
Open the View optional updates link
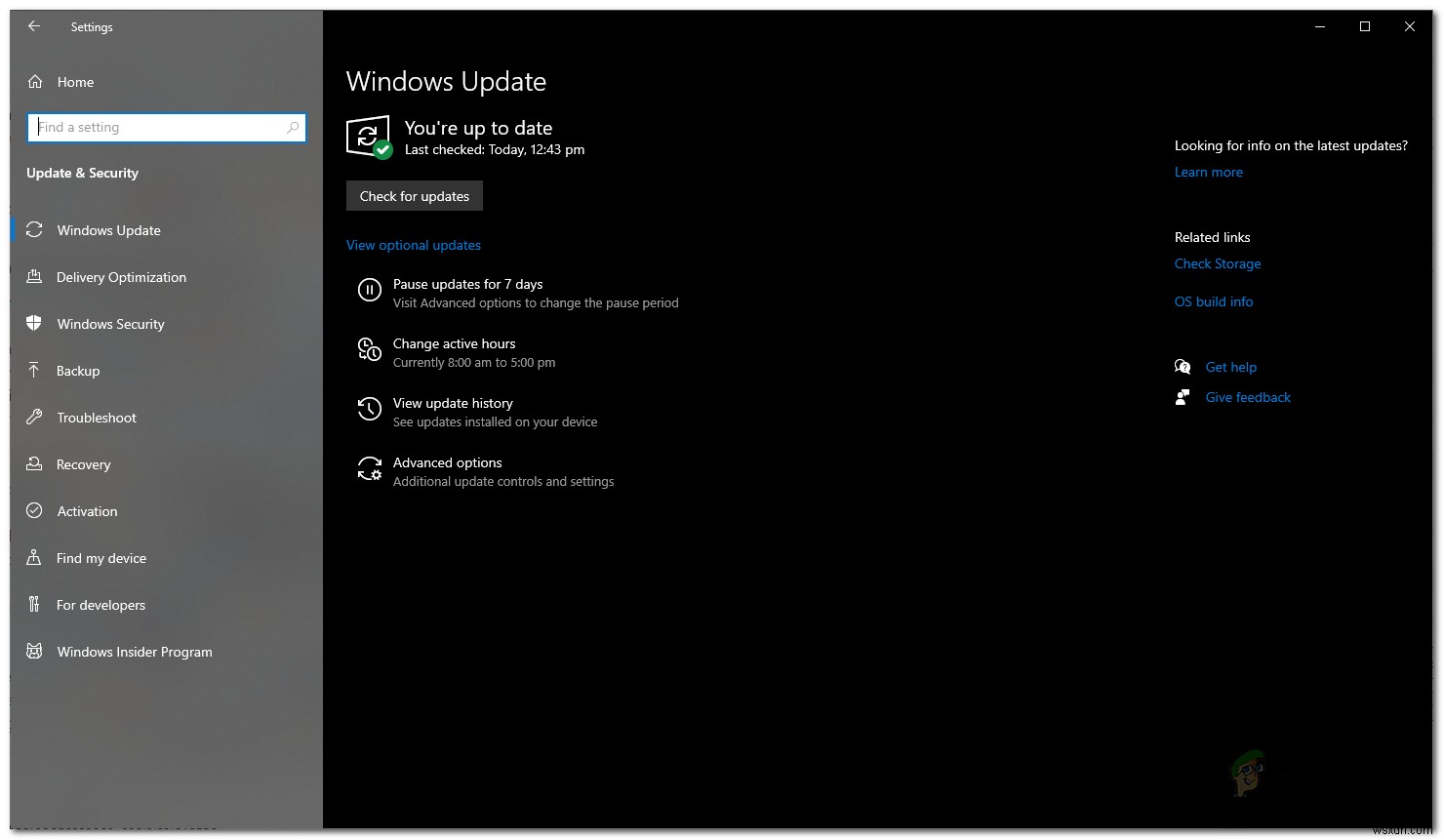413,244
